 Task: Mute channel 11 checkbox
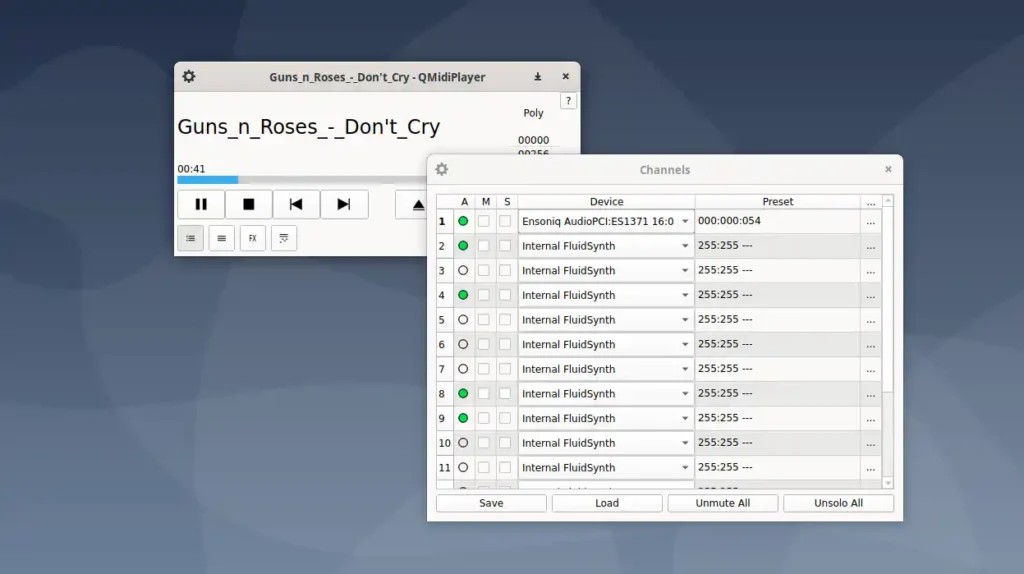484,468
